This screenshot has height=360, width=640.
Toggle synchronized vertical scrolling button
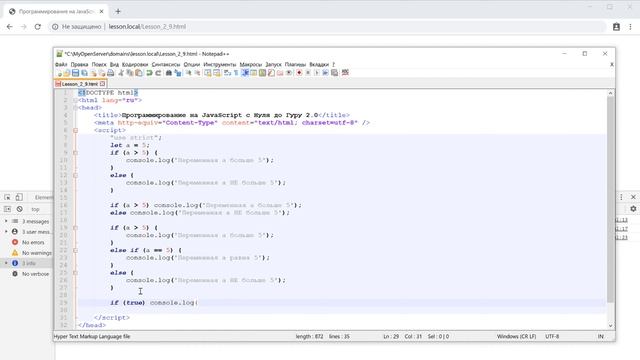tap(208, 73)
